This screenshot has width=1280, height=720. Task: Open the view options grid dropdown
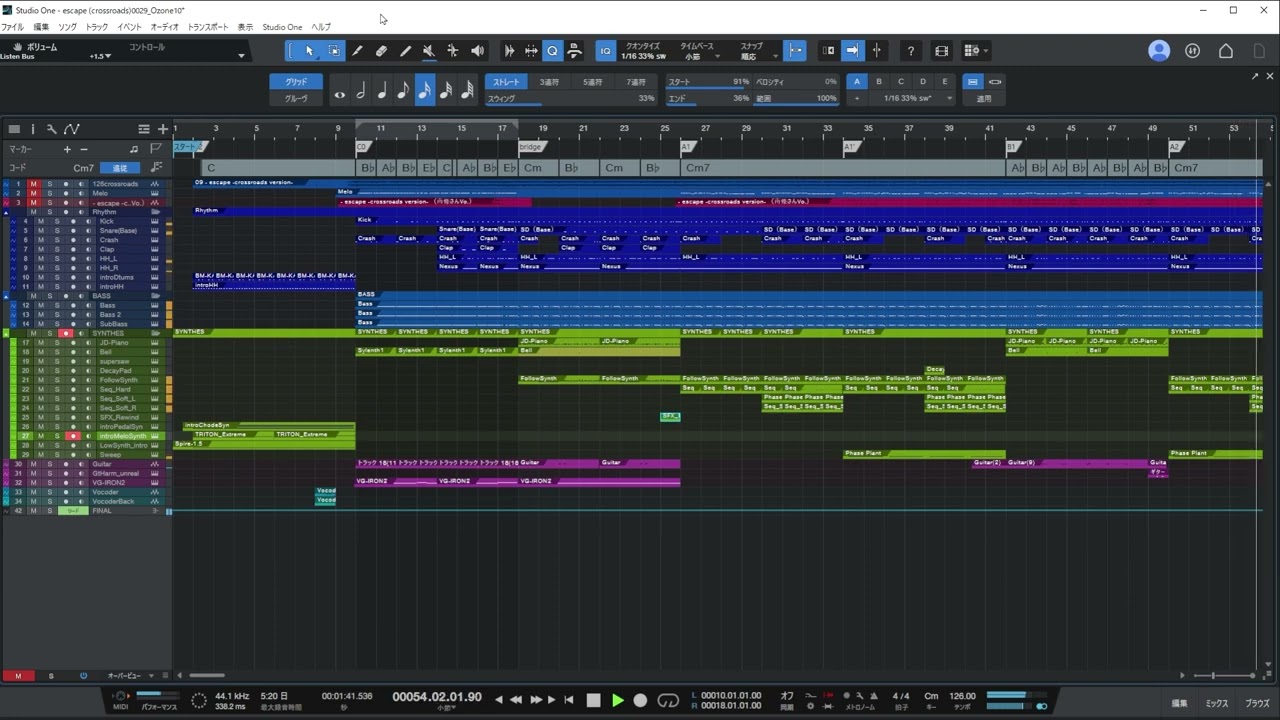tap(975, 51)
